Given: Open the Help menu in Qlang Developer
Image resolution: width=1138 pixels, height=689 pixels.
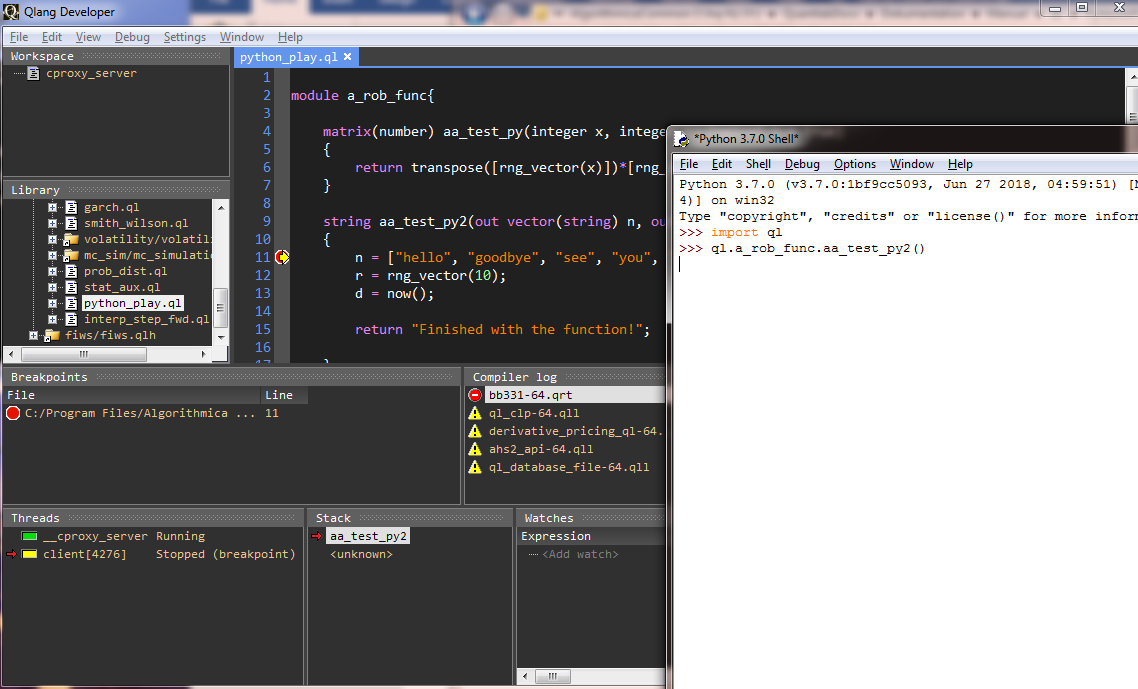Looking at the screenshot, I should tap(290, 37).
